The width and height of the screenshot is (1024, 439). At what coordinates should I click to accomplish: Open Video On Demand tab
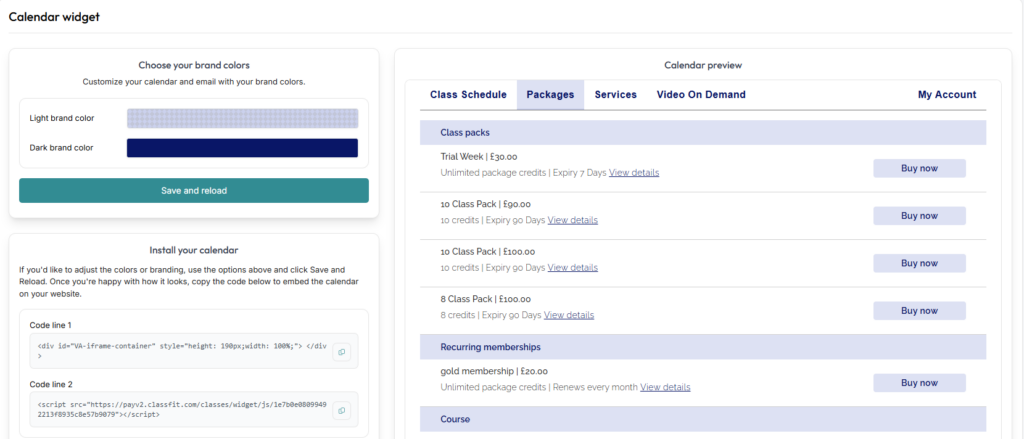tap(701, 95)
